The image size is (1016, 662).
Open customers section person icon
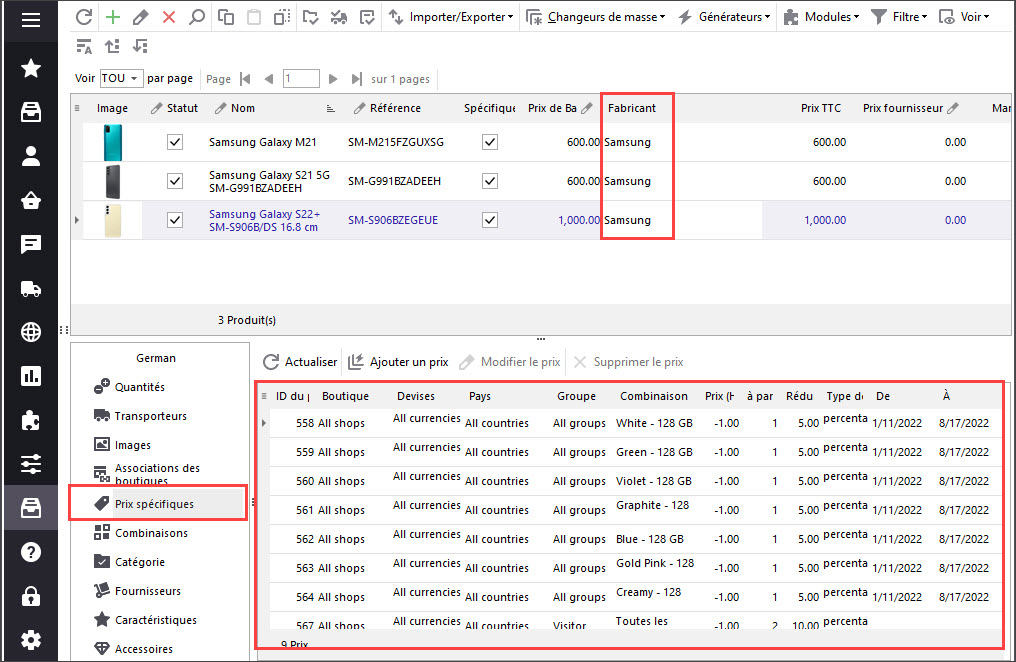(30, 156)
